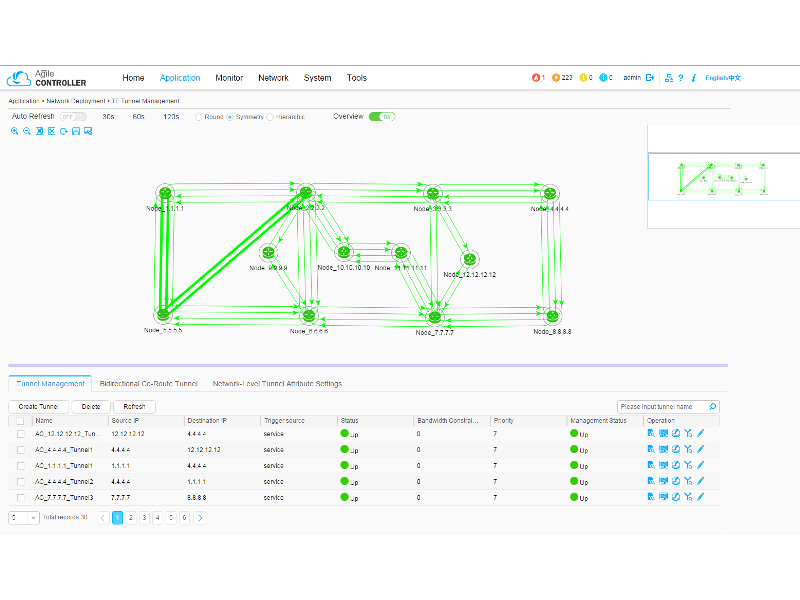This screenshot has height=600, width=800.
Task: Open the orange alarm indicator showing 223
Action: (x=562, y=78)
